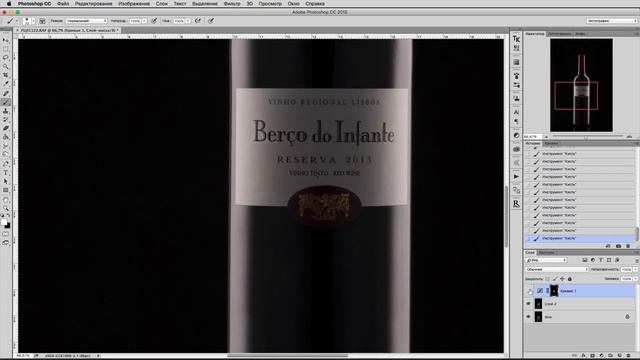Add layer mask icon at Layers bottom
Image resolution: width=640 pixels, height=360 pixels.
592,356
